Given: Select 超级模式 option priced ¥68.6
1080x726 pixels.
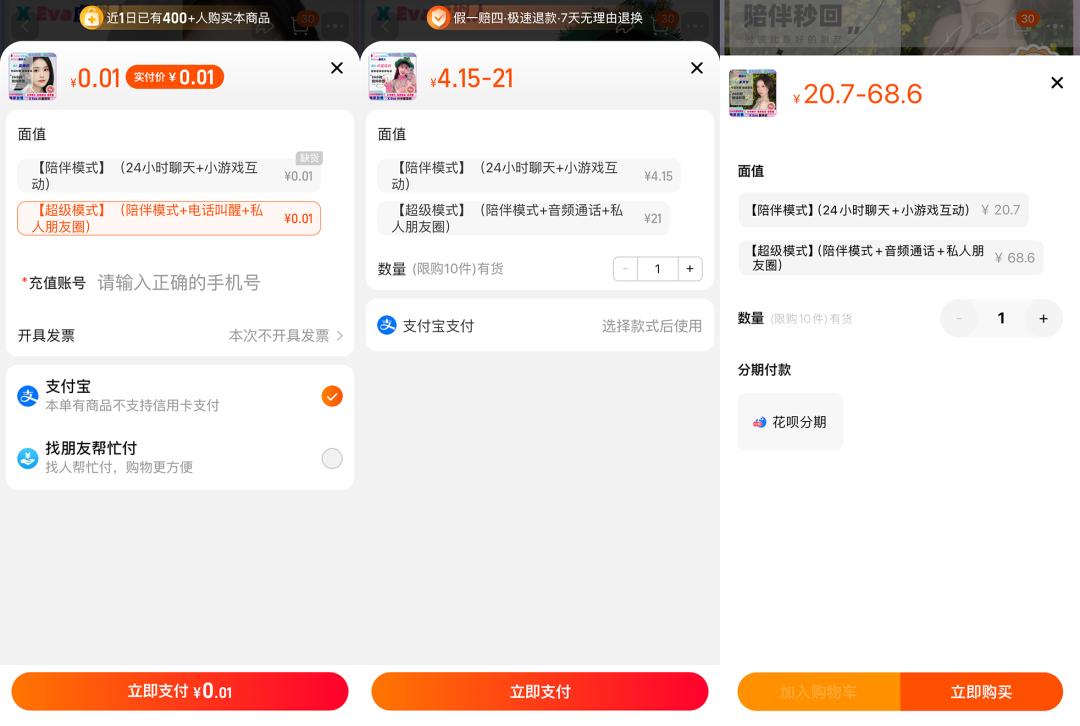Looking at the screenshot, I should pos(891,258).
